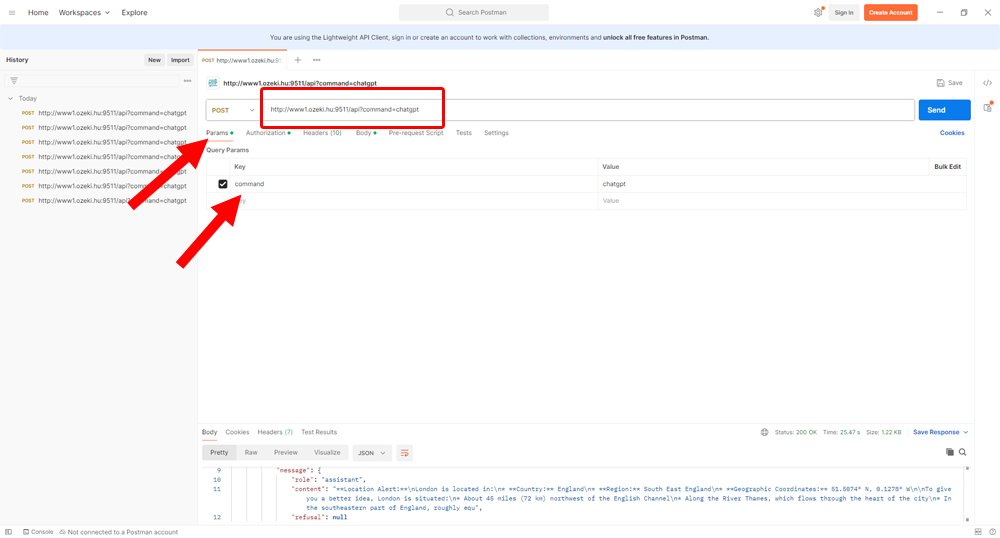Open the POST method dropdown

pos(233,110)
